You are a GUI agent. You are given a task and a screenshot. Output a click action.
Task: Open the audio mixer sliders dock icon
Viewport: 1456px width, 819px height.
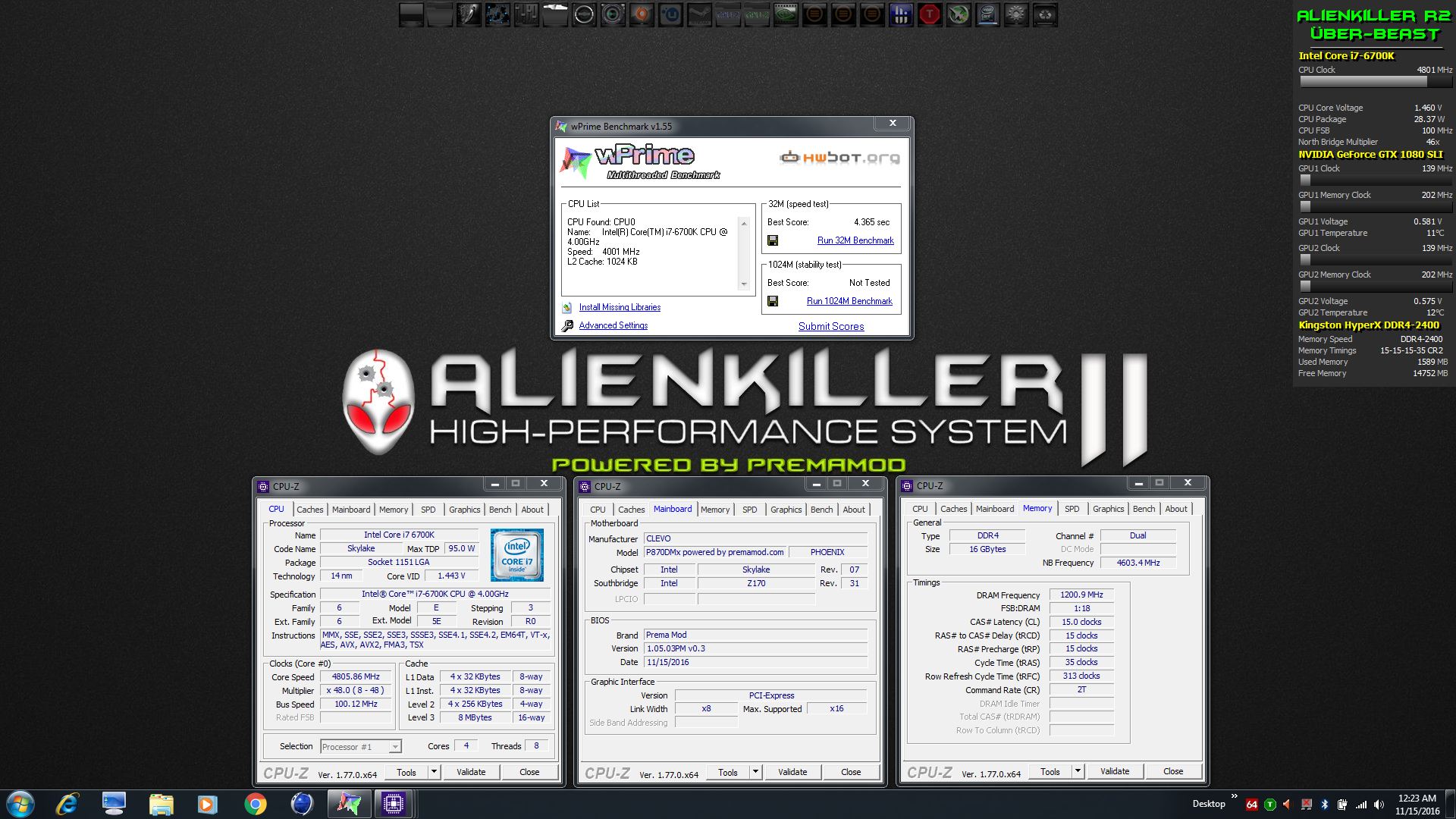pos(526,14)
